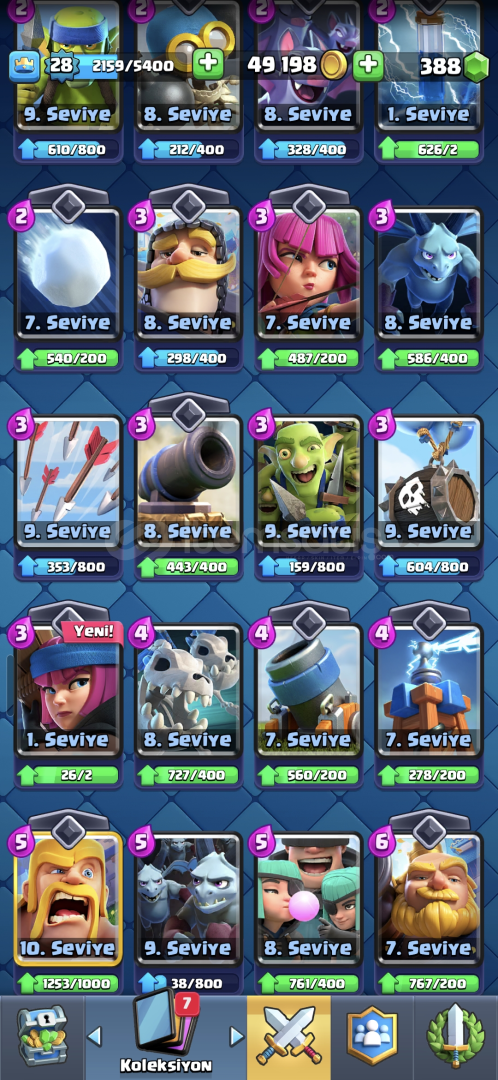
Task: Tap the green plus beside experience bar
Action: click(208, 65)
